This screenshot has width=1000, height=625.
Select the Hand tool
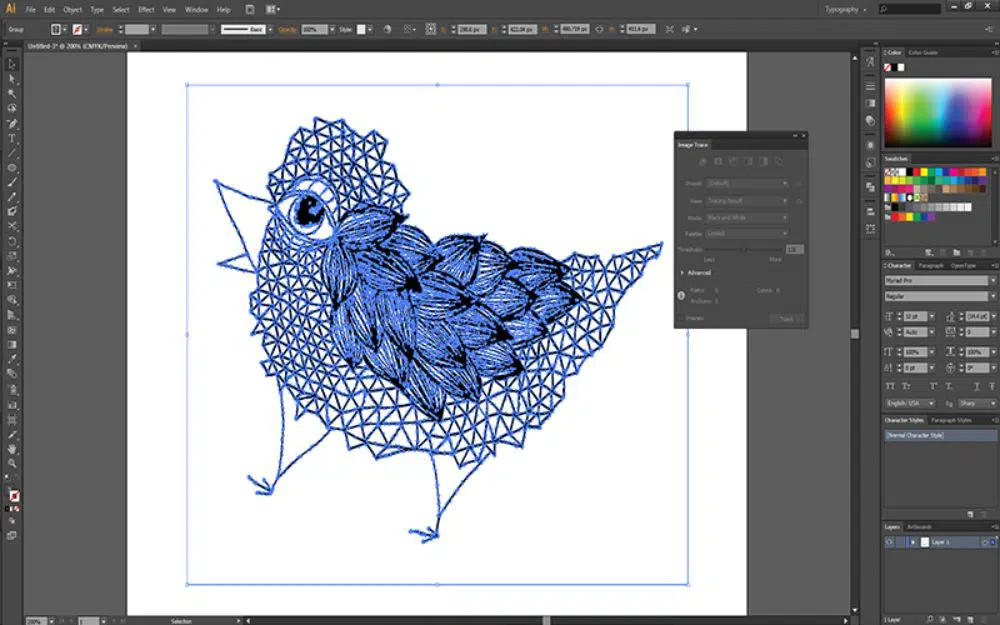point(12,449)
